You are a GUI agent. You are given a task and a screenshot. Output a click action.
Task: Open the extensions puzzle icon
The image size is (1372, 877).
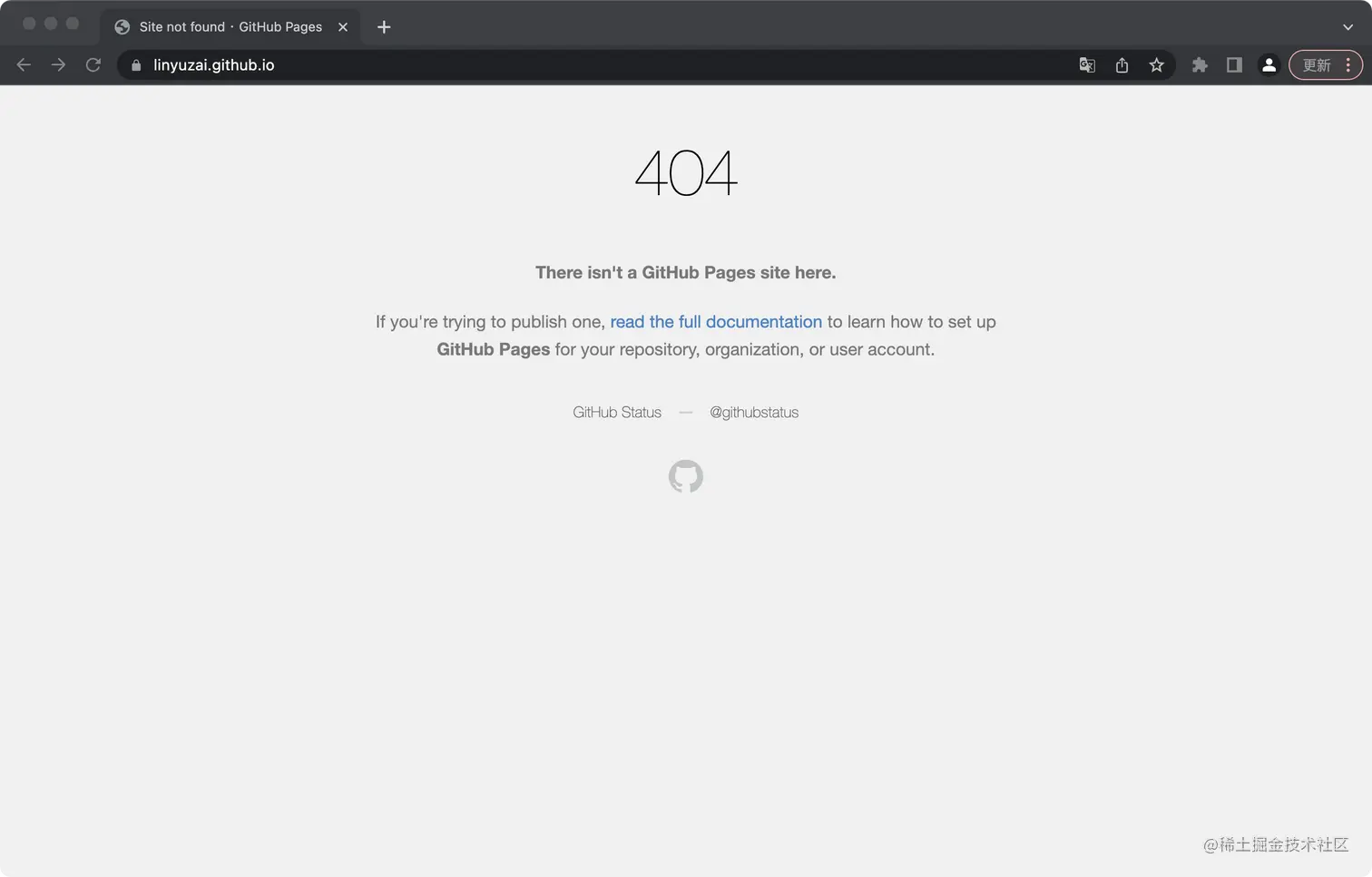pyautogui.click(x=1200, y=64)
